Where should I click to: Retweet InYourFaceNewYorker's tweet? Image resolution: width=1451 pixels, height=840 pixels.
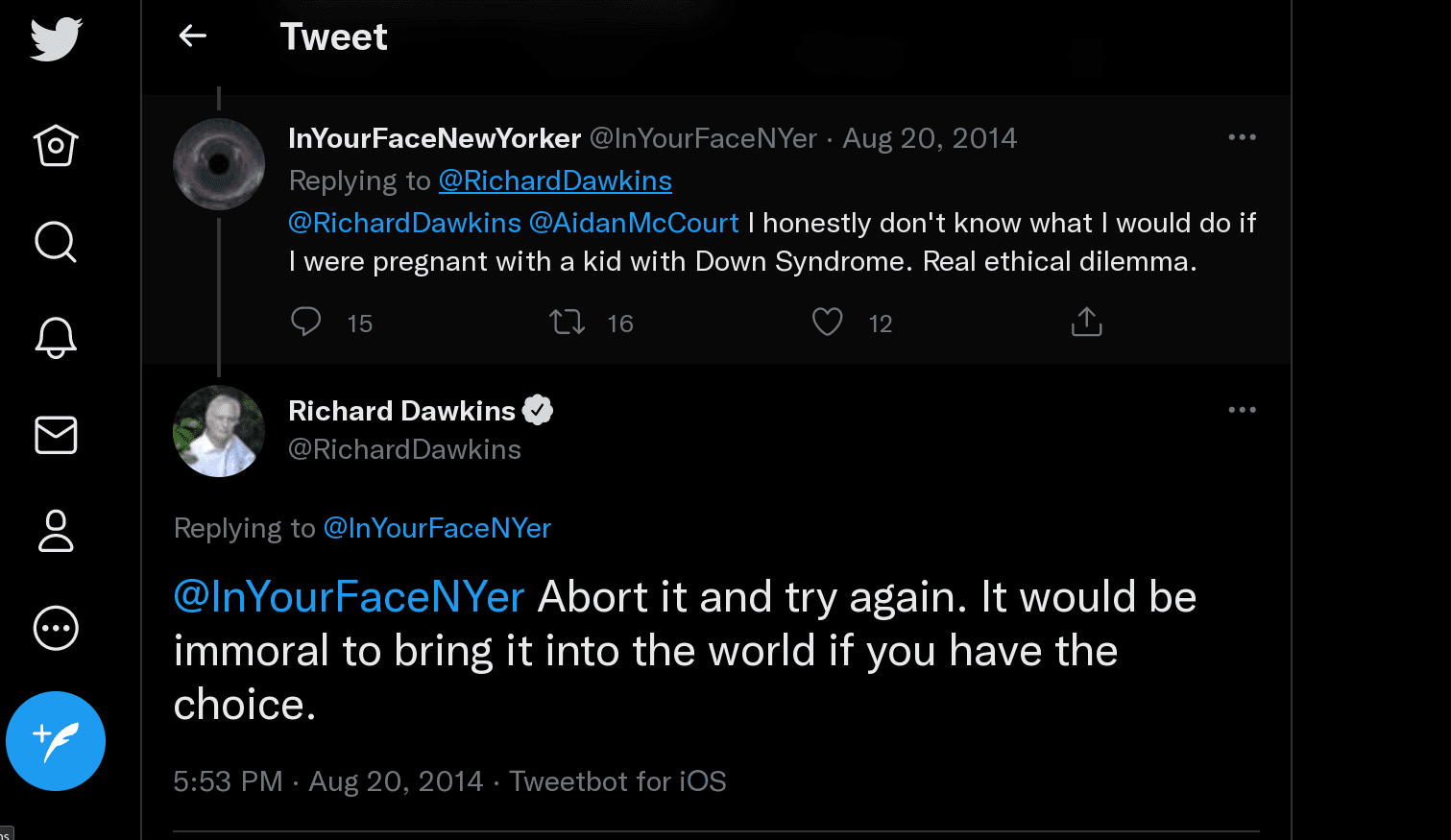pyautogui.click(x=568, y=322)
